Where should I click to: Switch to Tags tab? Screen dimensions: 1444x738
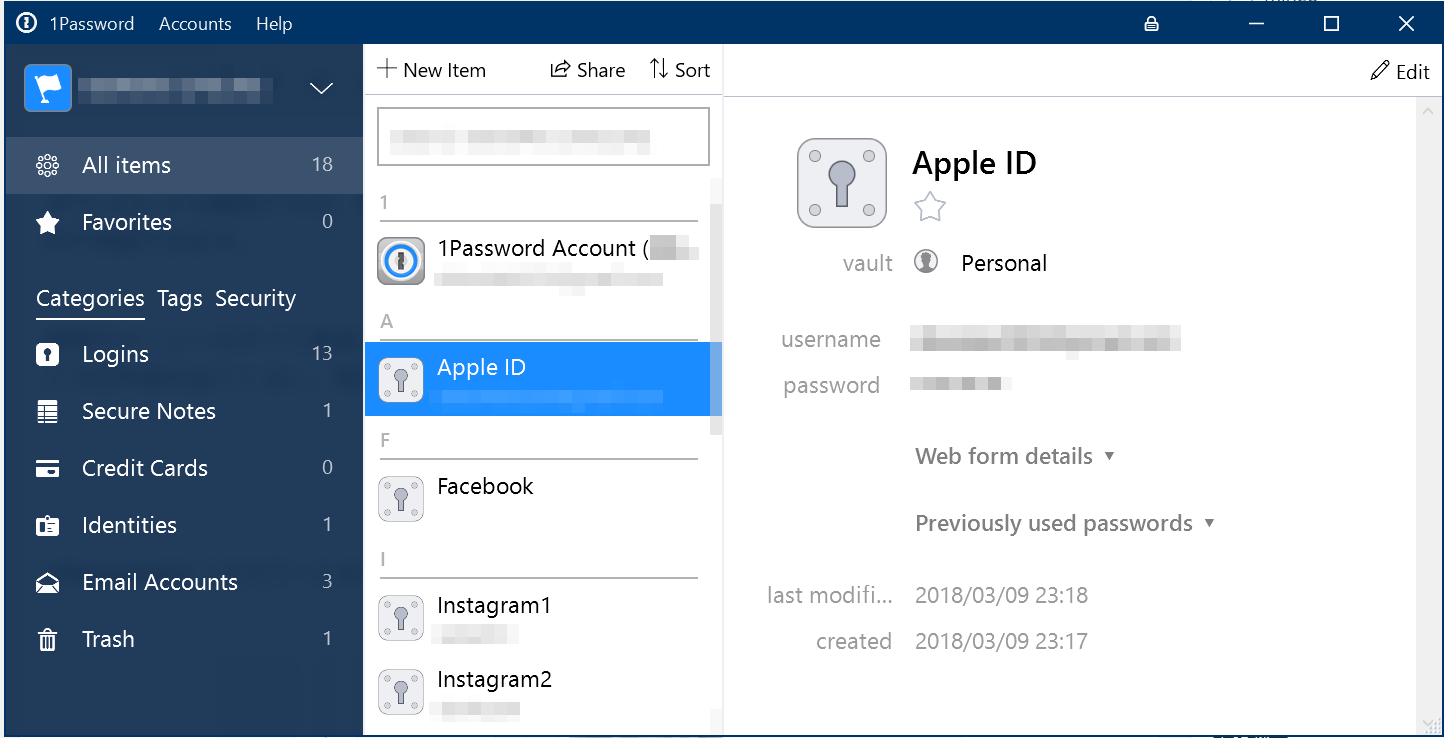pyautogui.click(x=180, y=299)
